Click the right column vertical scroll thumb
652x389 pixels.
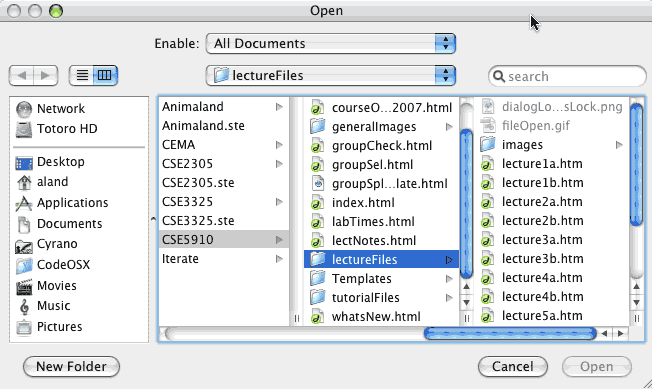pyautogui.click(x=636, y=165)
